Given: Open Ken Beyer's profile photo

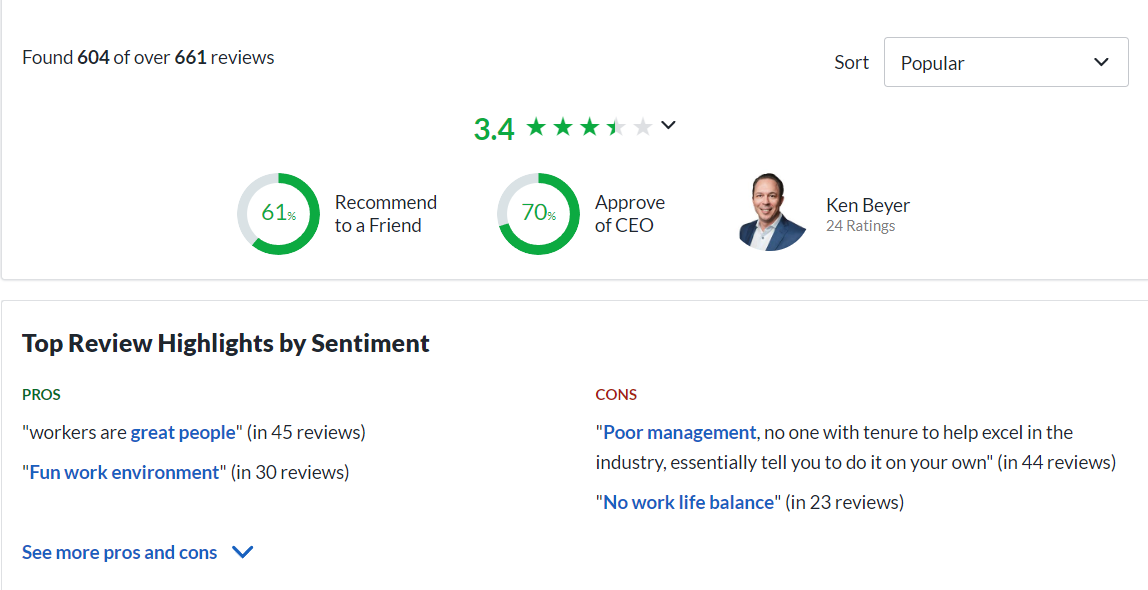Looking at the screenshot, I should click(772, 212).
